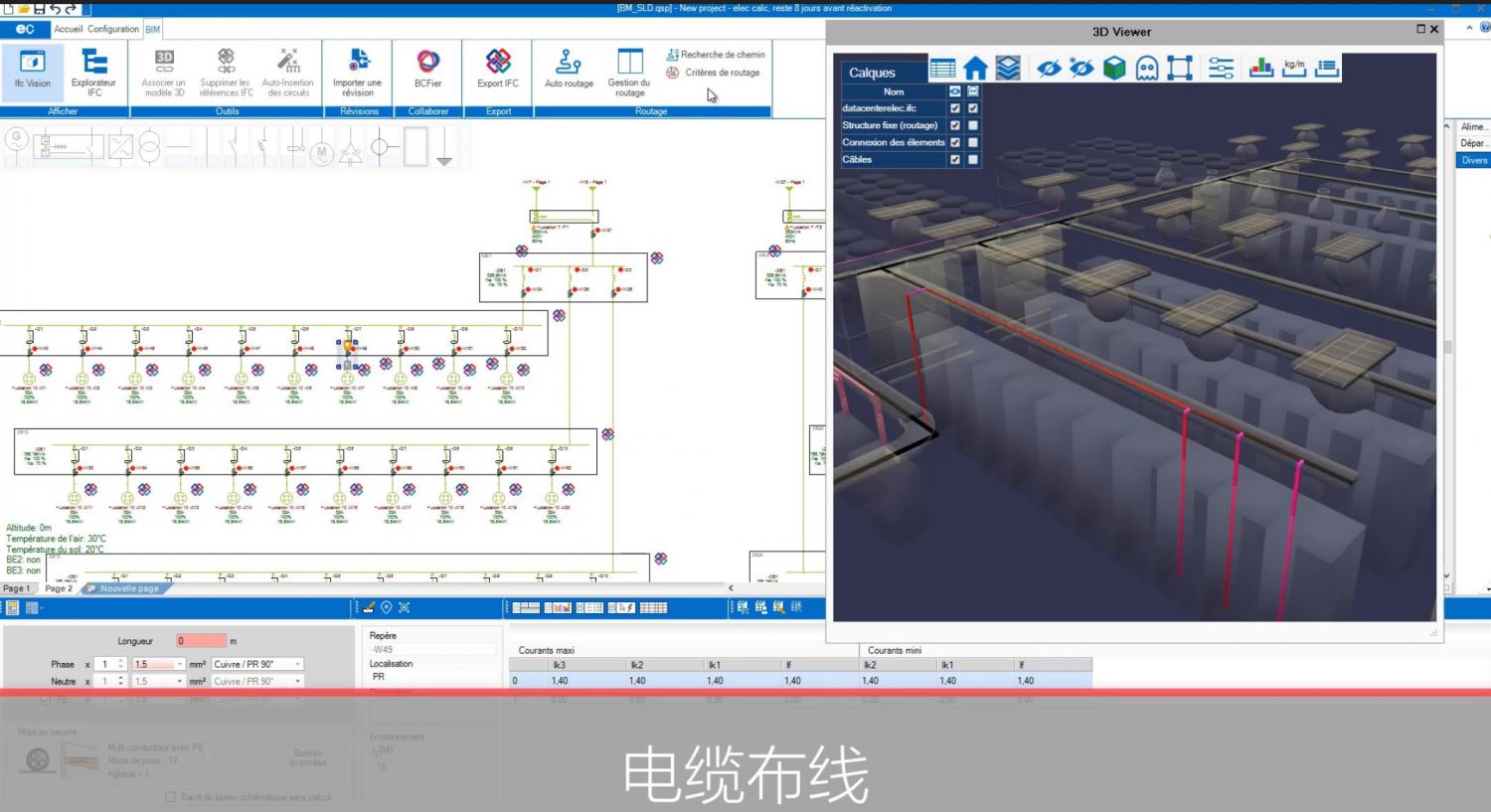1491x812 pixels.
Task: Click the Localisation field showing PR
Action: [432, 677]
